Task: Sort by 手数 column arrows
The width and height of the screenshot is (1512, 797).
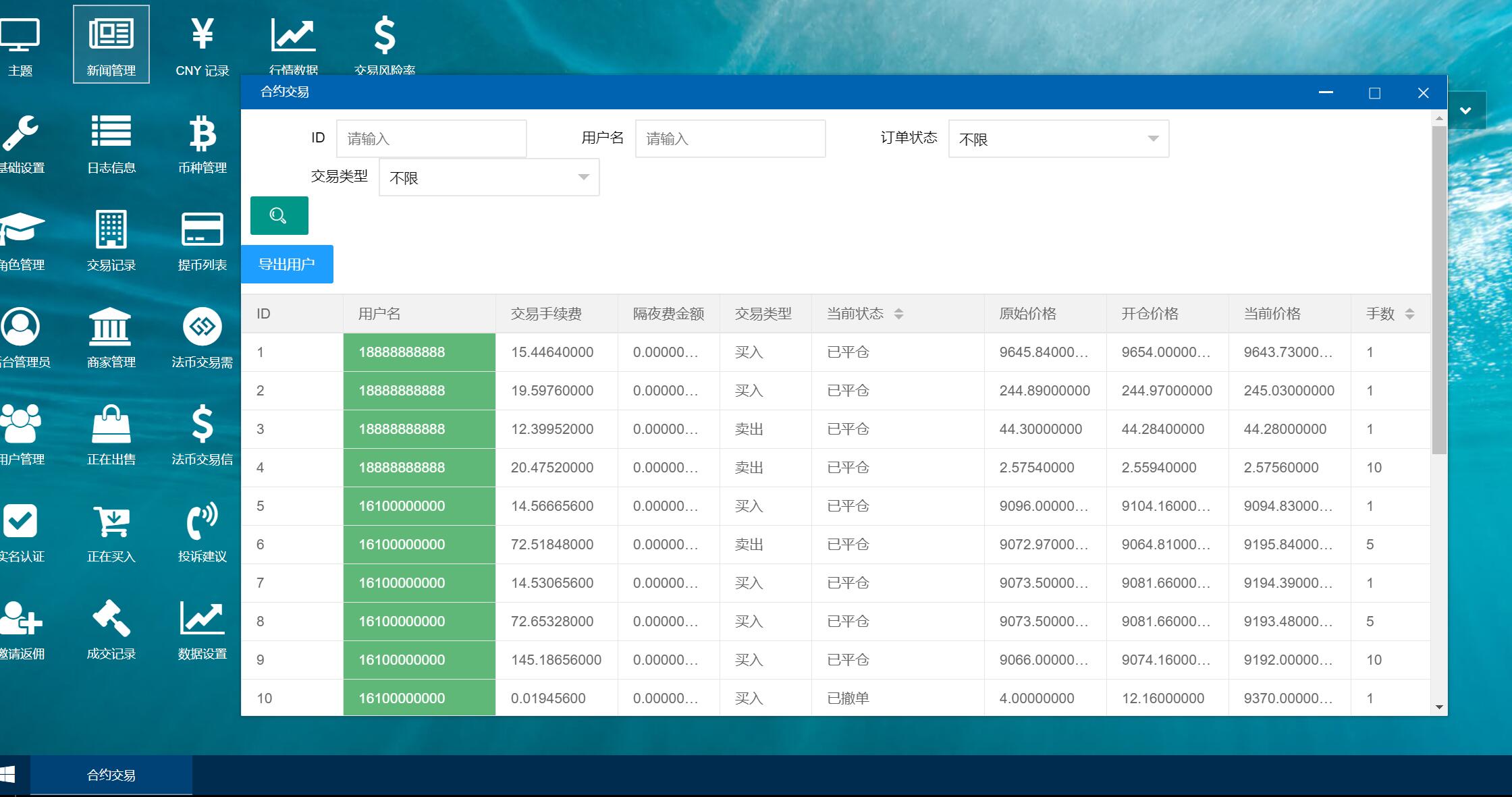Action: click(1409, 314)
